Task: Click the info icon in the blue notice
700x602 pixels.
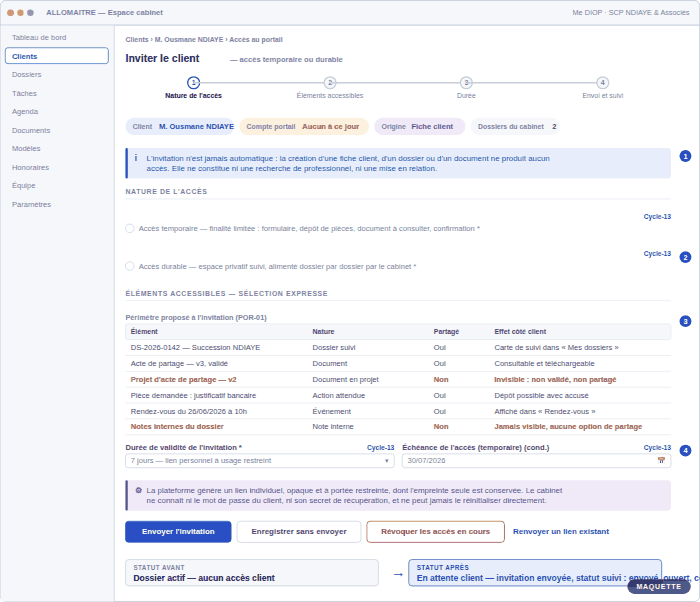Action: pyautogui.click(x=136, y=158)
